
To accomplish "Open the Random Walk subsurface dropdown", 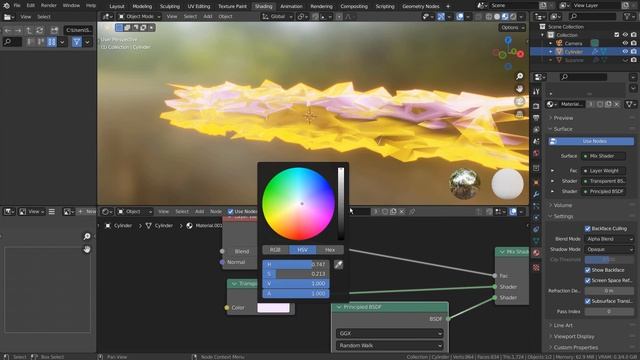I will [x=389, y=345].
